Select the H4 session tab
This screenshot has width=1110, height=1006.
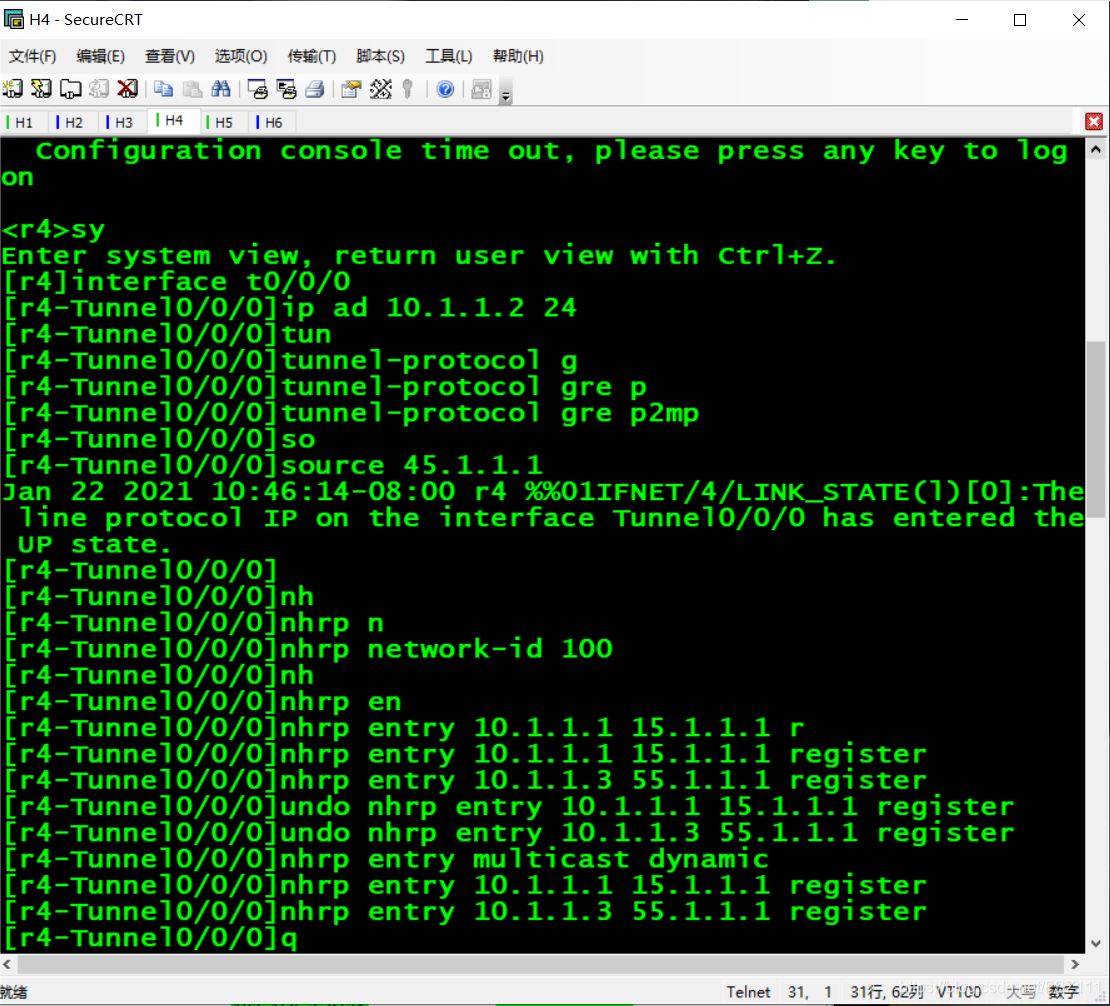[172, 121]
